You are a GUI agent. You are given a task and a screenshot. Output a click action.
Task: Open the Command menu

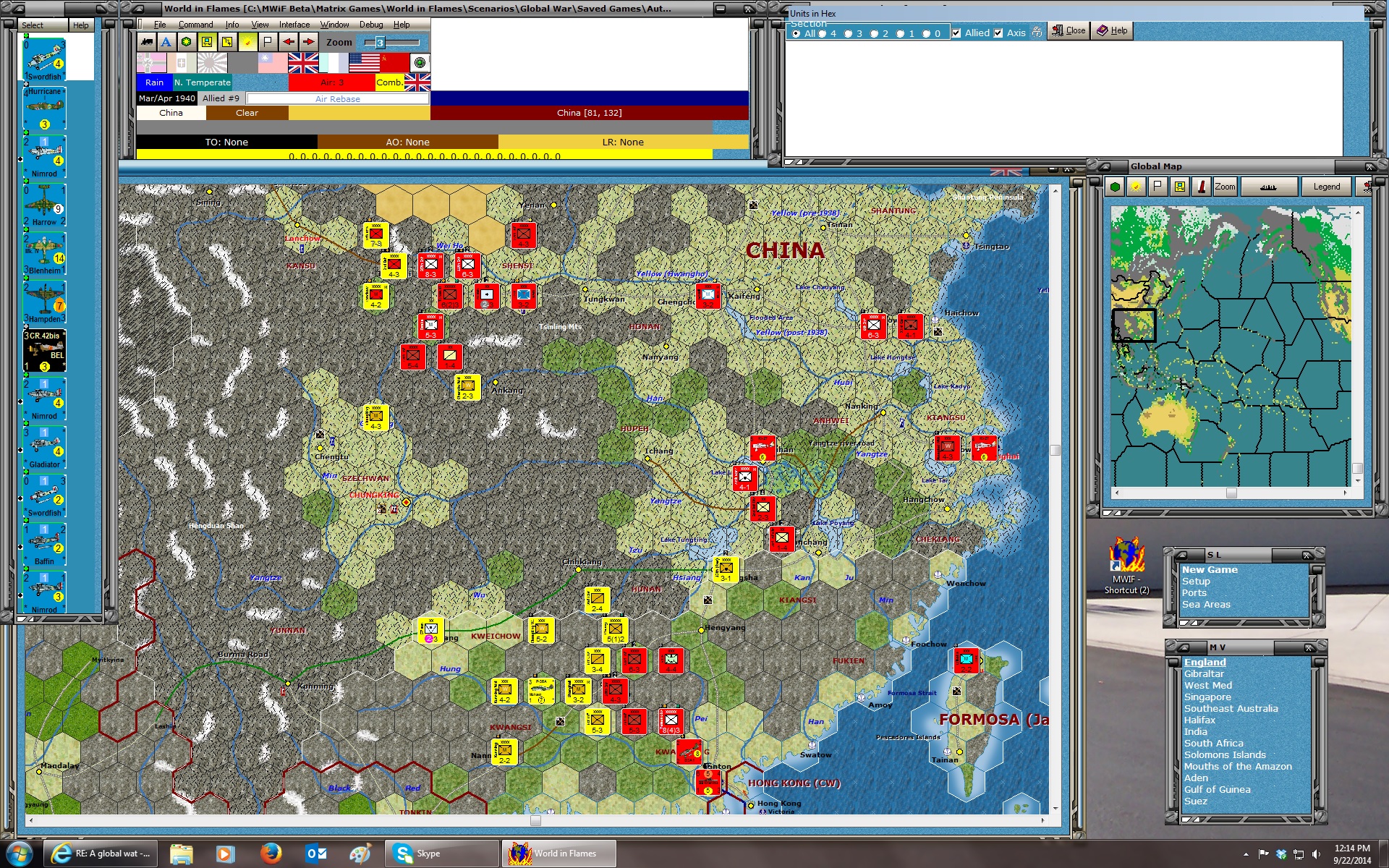195,24
